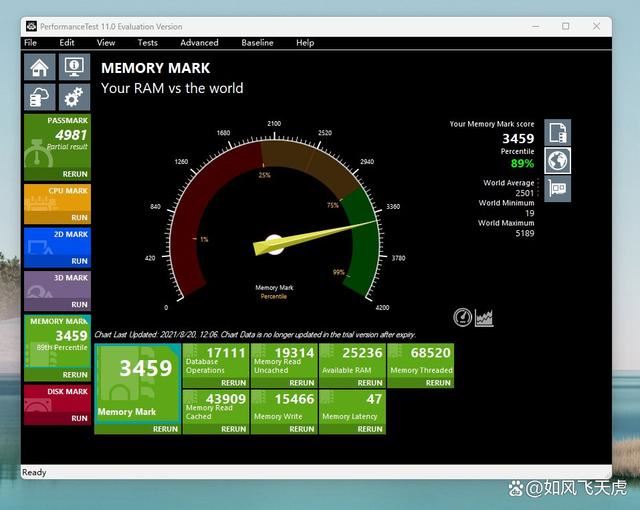Open the Advanced menu

[x=199, y=43]
